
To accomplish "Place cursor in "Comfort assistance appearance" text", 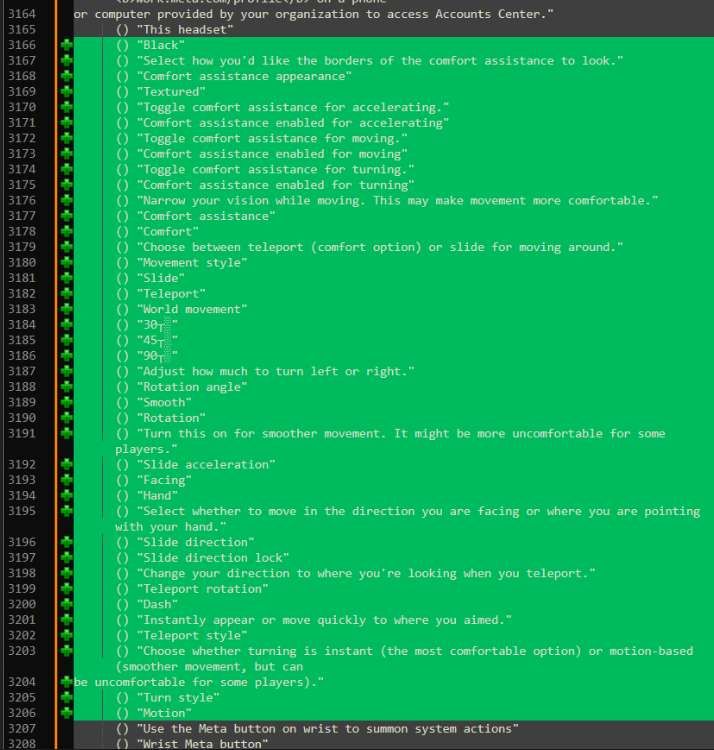I will coord(244,76).
